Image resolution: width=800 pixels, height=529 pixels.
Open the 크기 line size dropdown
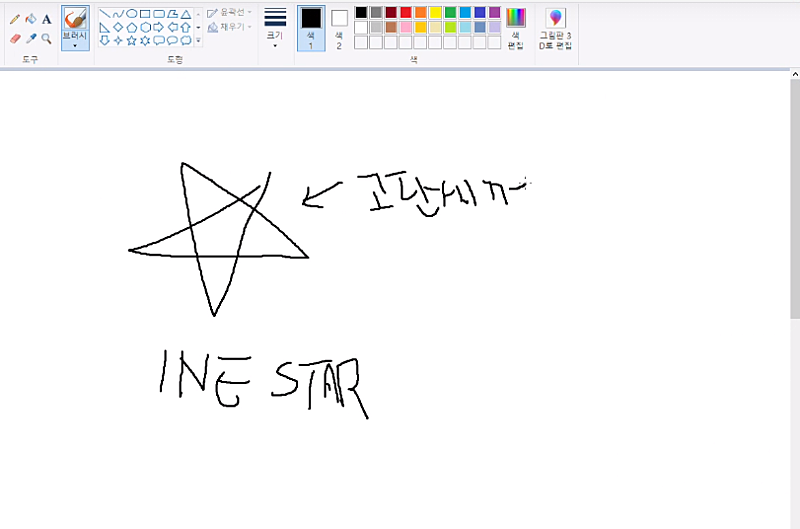click(275, 29)
